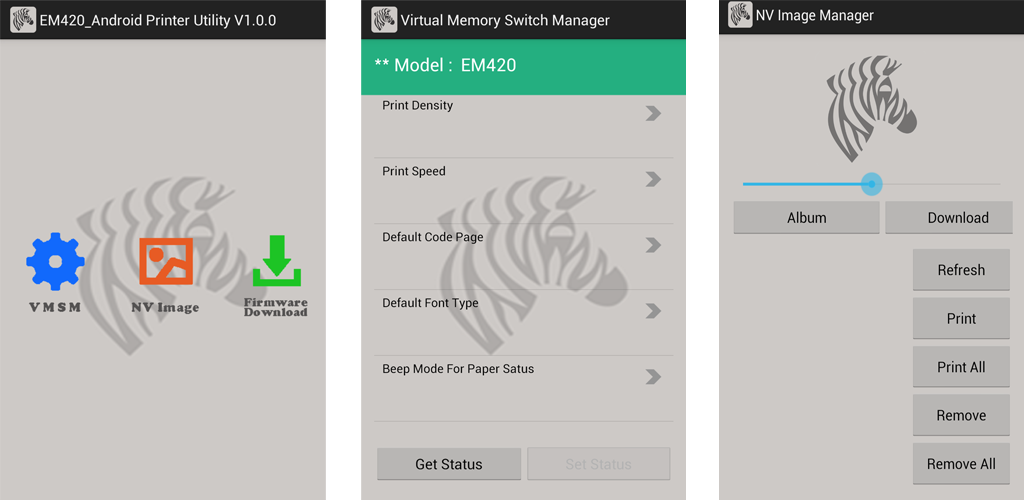The image size is (1024, 500).
Task: Click the unfilled grey part of the slider track
Action: coord(941,184)
